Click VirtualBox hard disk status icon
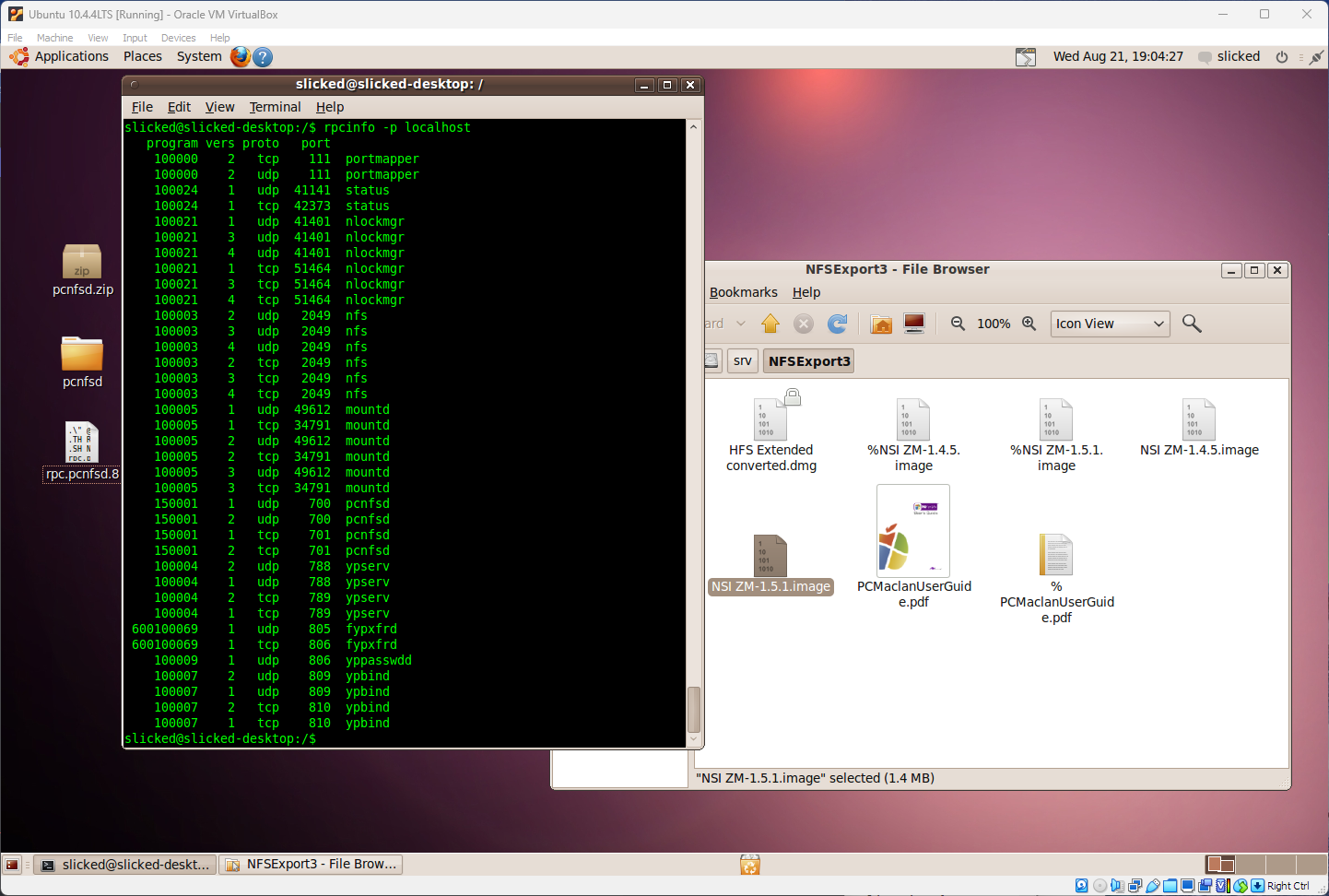Screen dimensions: 1329x896 (x=1082, y=886)
